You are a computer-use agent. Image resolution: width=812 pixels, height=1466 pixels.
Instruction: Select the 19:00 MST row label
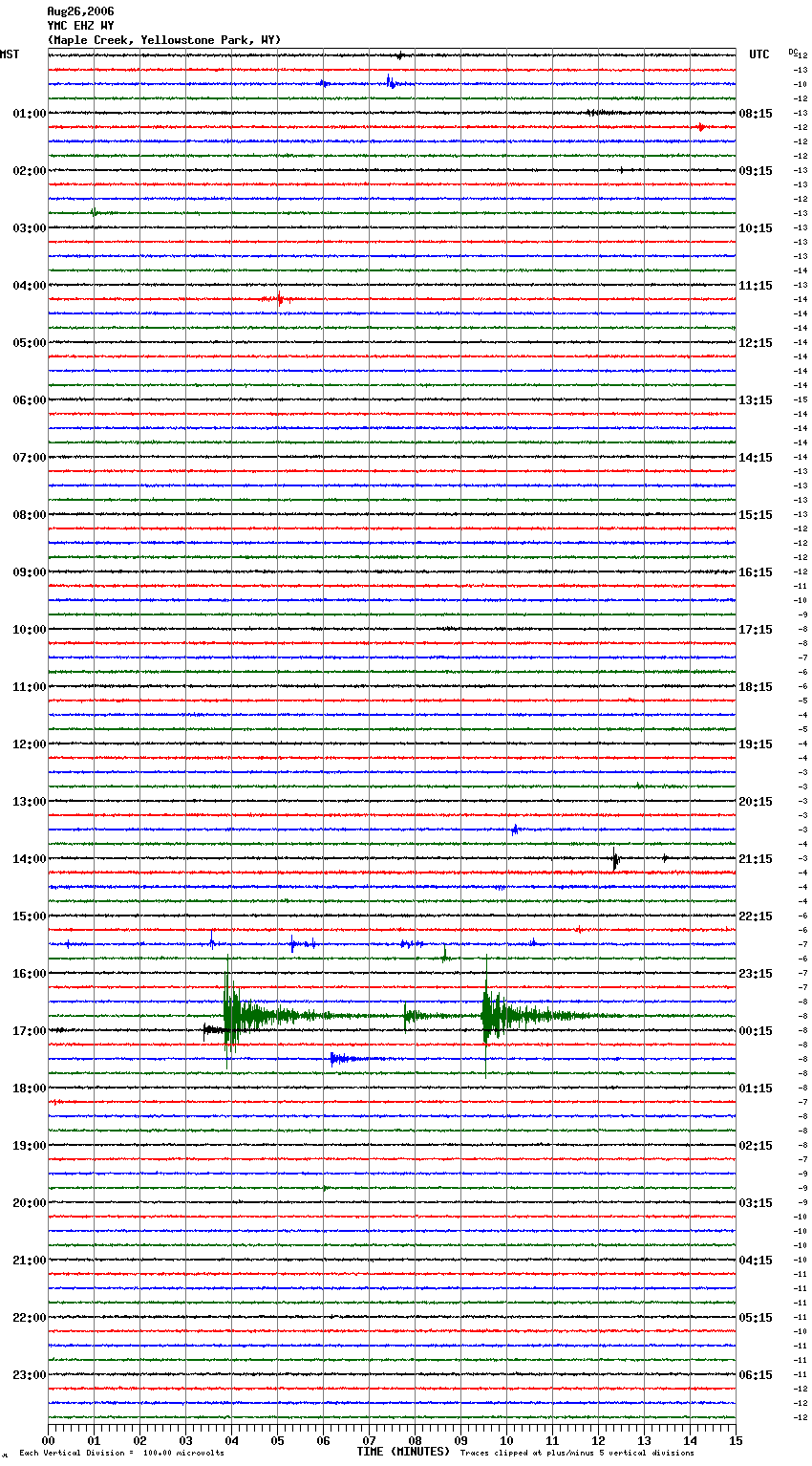pyautogui.click(x=30, y=1146)
